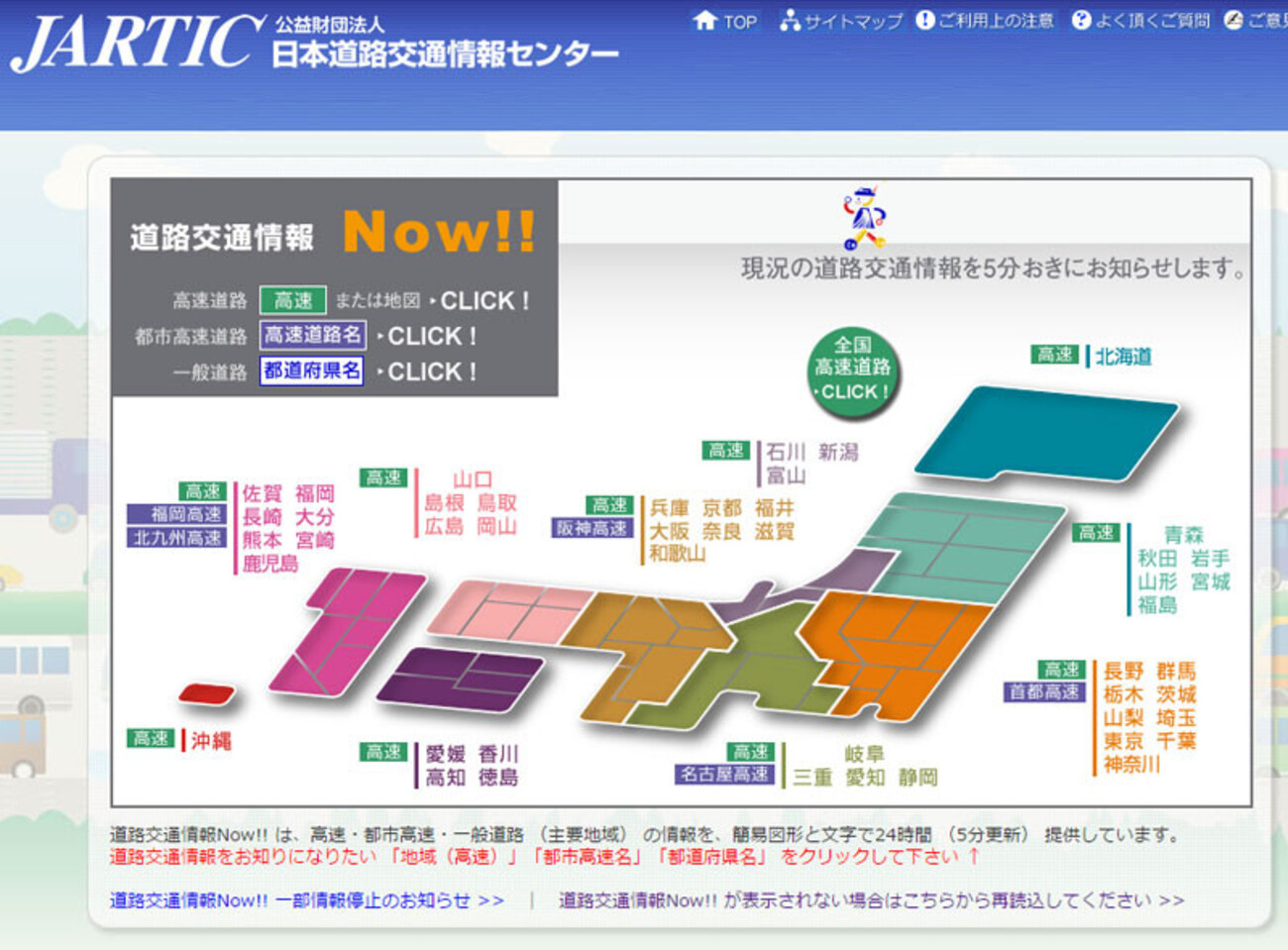The width and height of the screenshot is (1288, 950).
Task: Select the 高速 button above 阪神高速
Action: (608, 505)
